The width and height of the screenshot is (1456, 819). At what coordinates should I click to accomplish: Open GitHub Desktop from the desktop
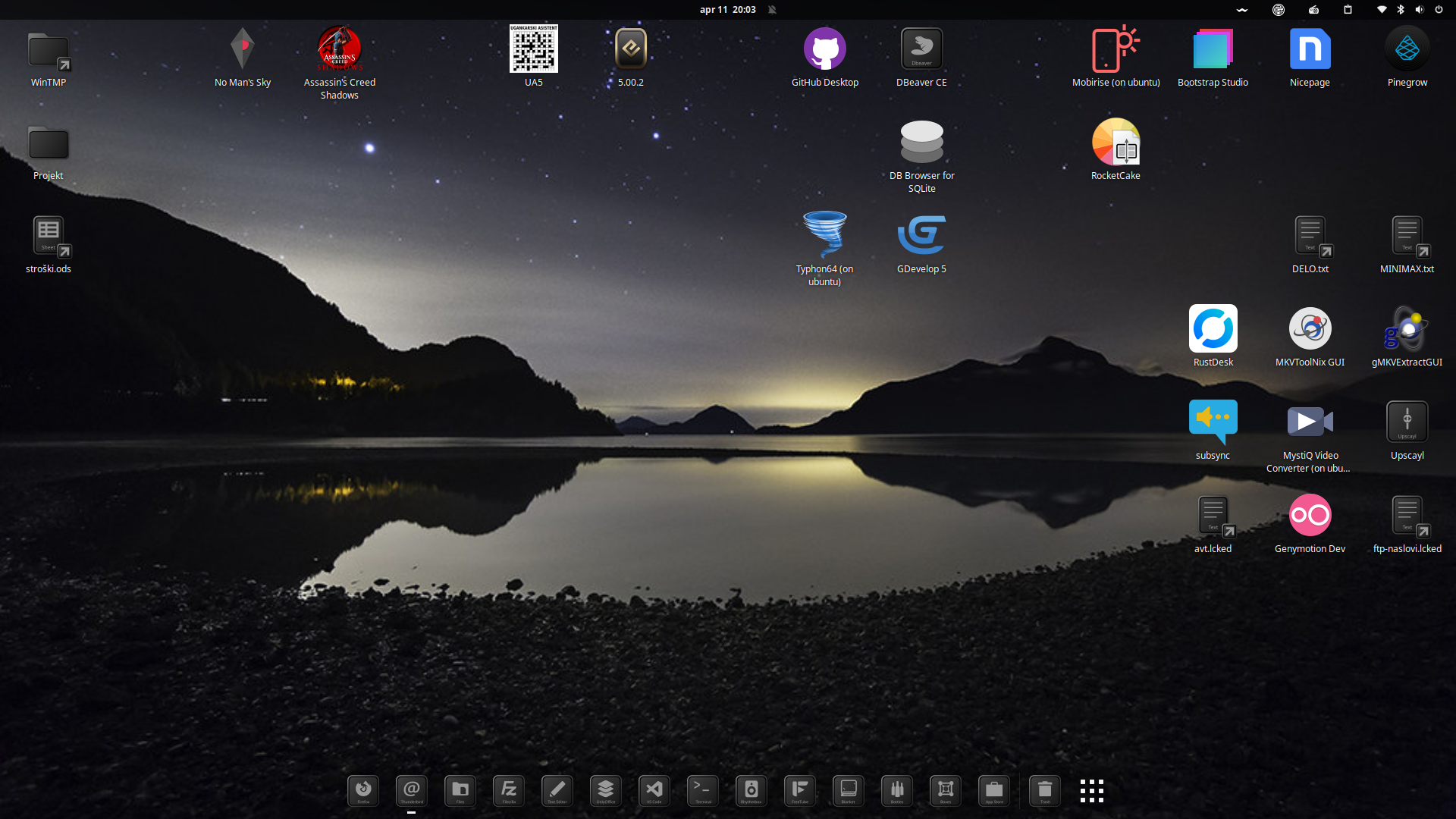click(824, 50)
